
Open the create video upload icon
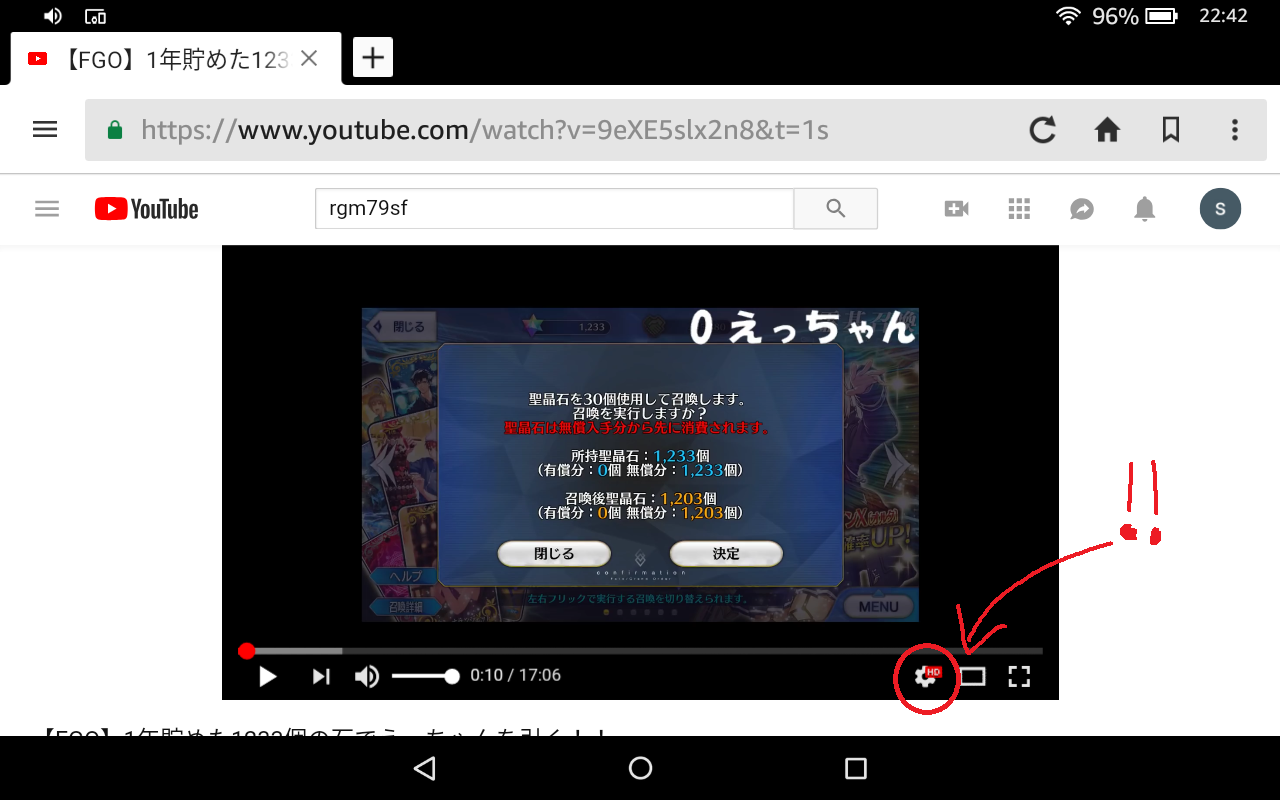coord(956,209)
